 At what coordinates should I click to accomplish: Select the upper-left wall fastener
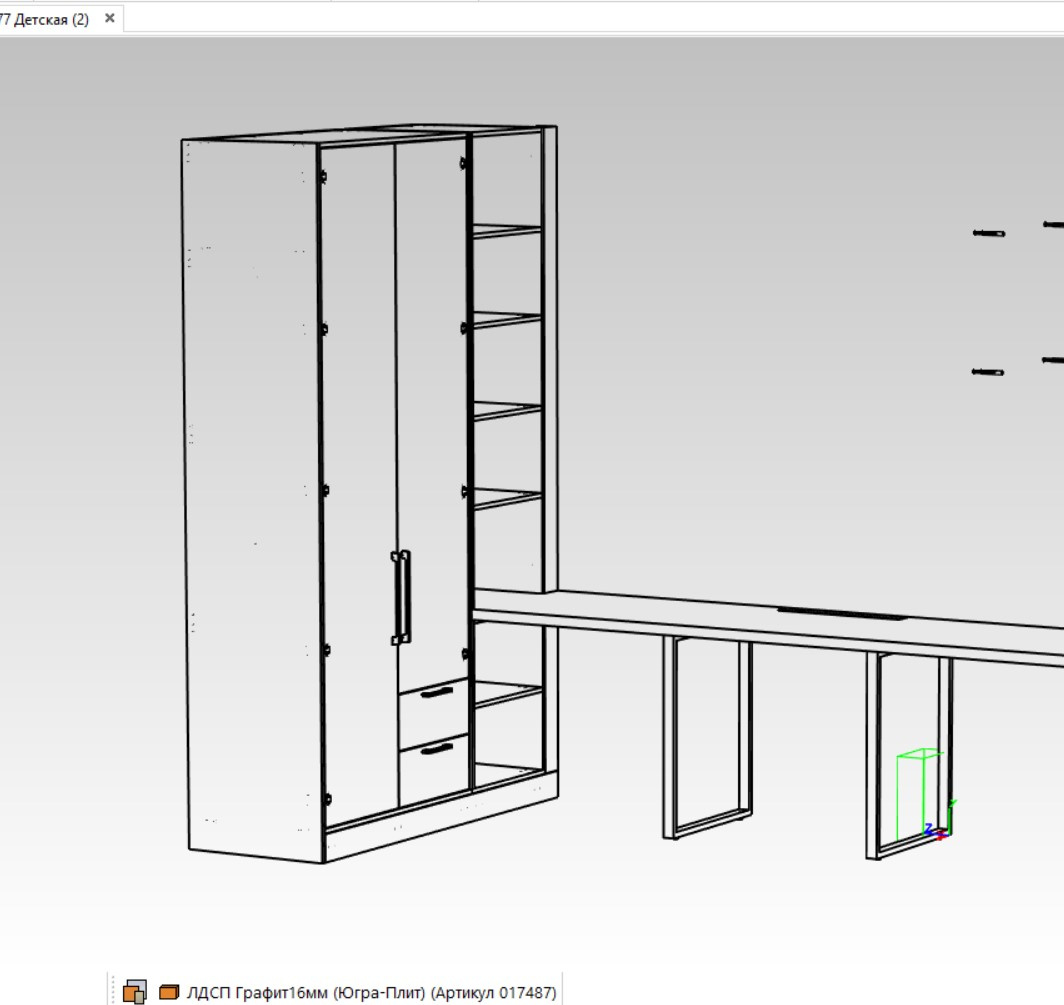(988, 233)
